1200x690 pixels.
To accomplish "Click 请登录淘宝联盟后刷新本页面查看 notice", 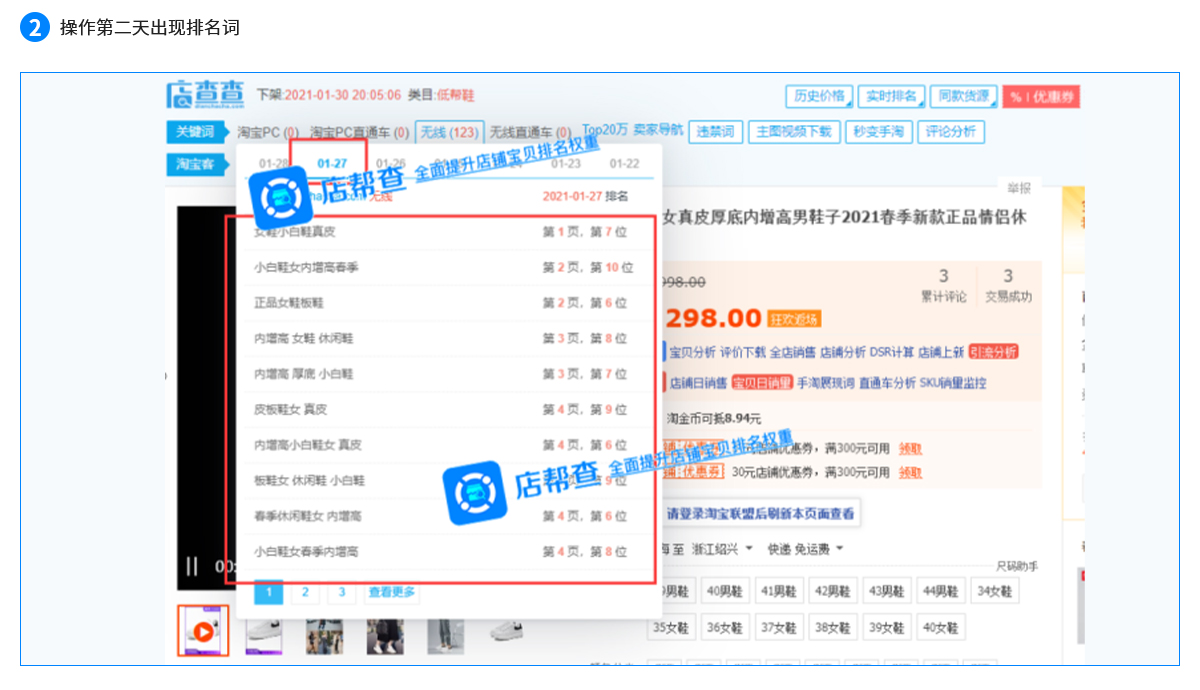I will click(x=761, y=513).
